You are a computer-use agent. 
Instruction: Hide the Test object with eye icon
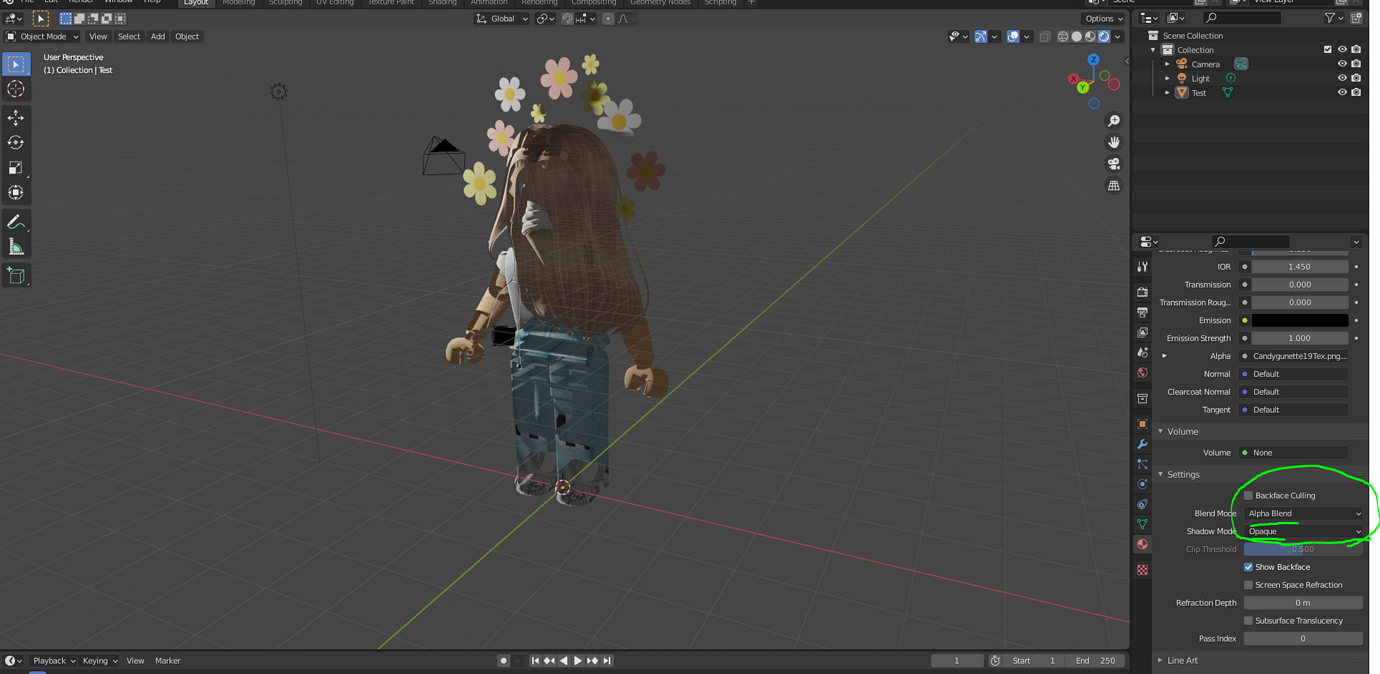(1342, 93)
